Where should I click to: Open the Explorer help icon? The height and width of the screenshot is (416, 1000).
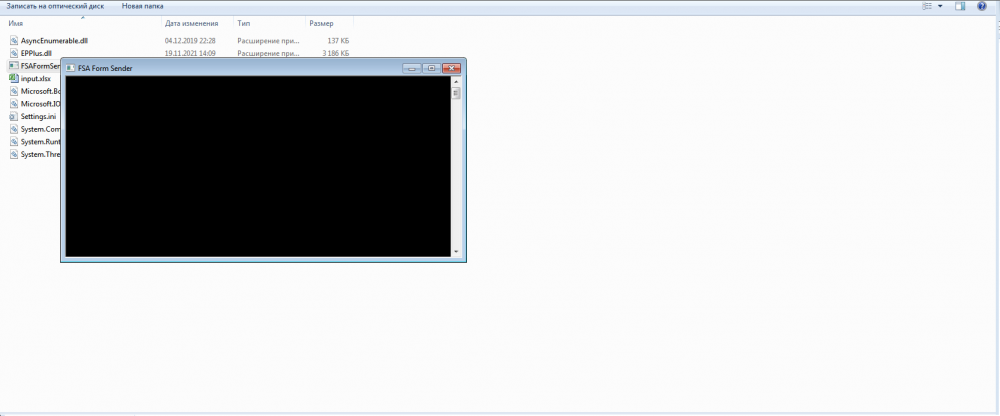click(x=981, y=6)
